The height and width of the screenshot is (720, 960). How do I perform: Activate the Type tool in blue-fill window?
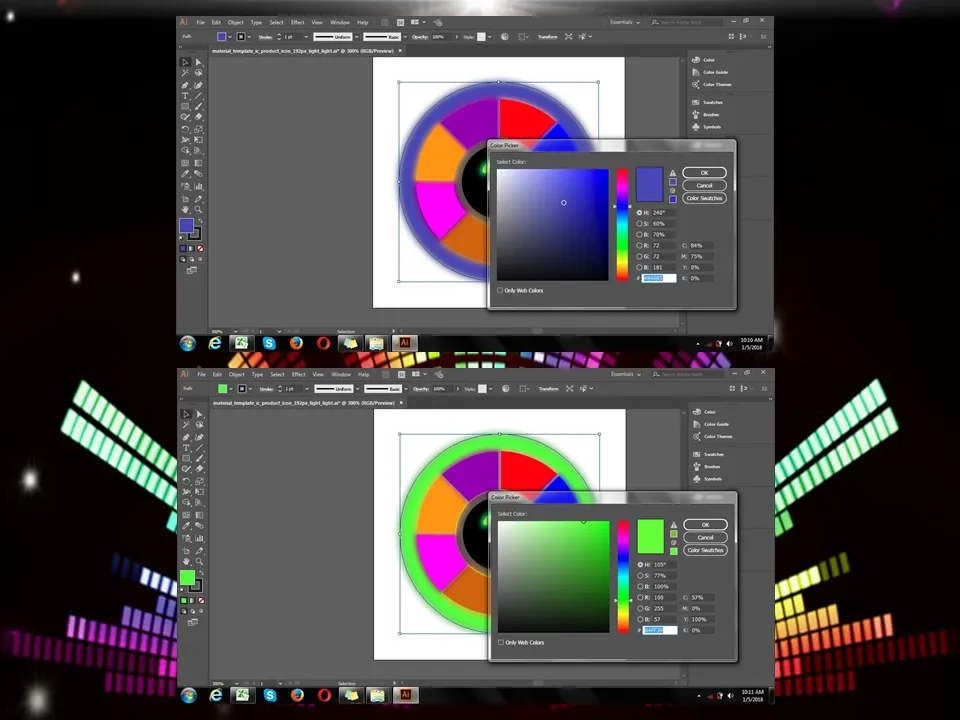pos(186,96)
